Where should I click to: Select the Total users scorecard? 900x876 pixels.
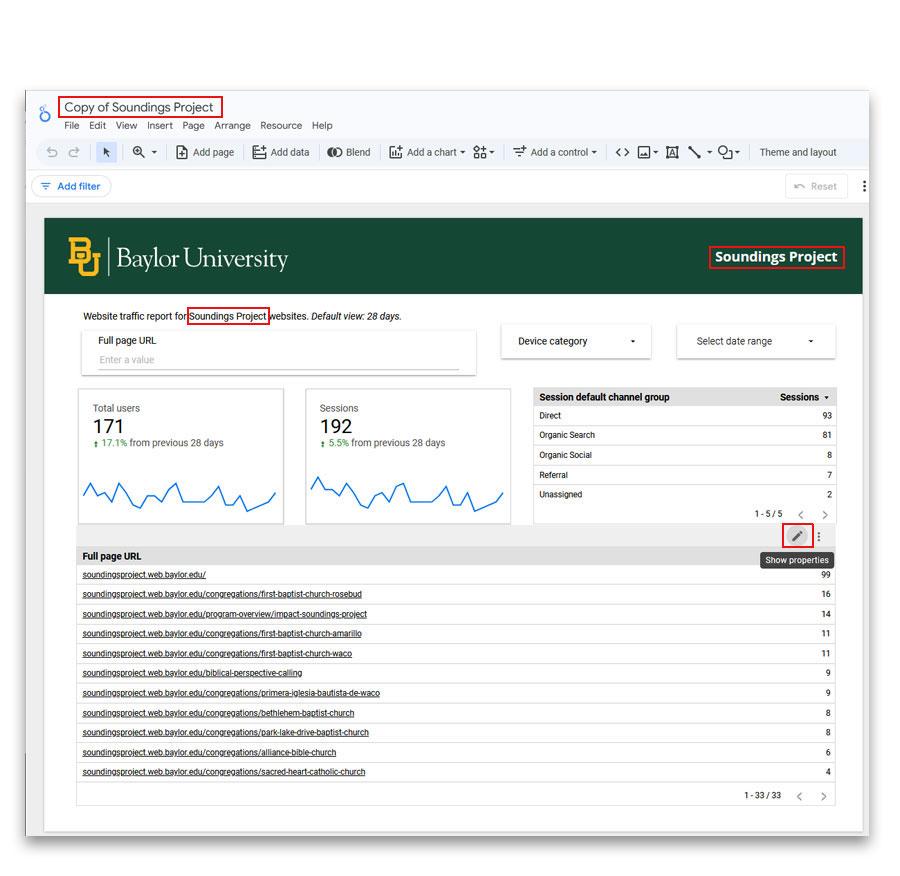(x=181, y=456)
